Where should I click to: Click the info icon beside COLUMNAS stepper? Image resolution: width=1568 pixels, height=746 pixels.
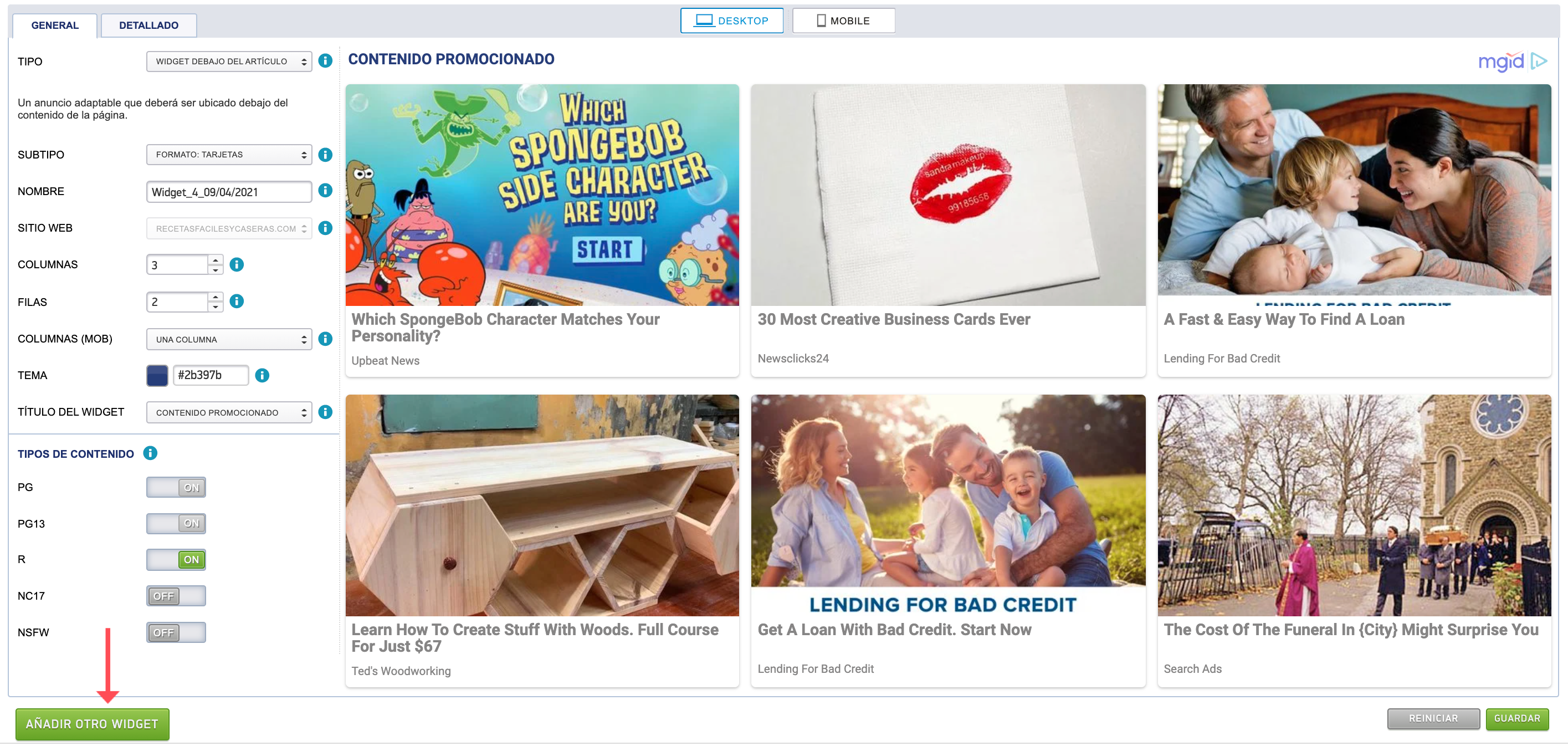pyautogui.click(x=237, y=264)
